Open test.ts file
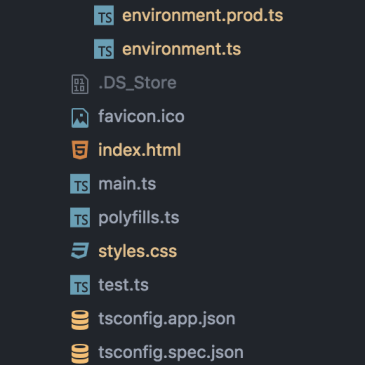Image resolution: width=365 pixels, height=365 pixels. pos(123,285)
